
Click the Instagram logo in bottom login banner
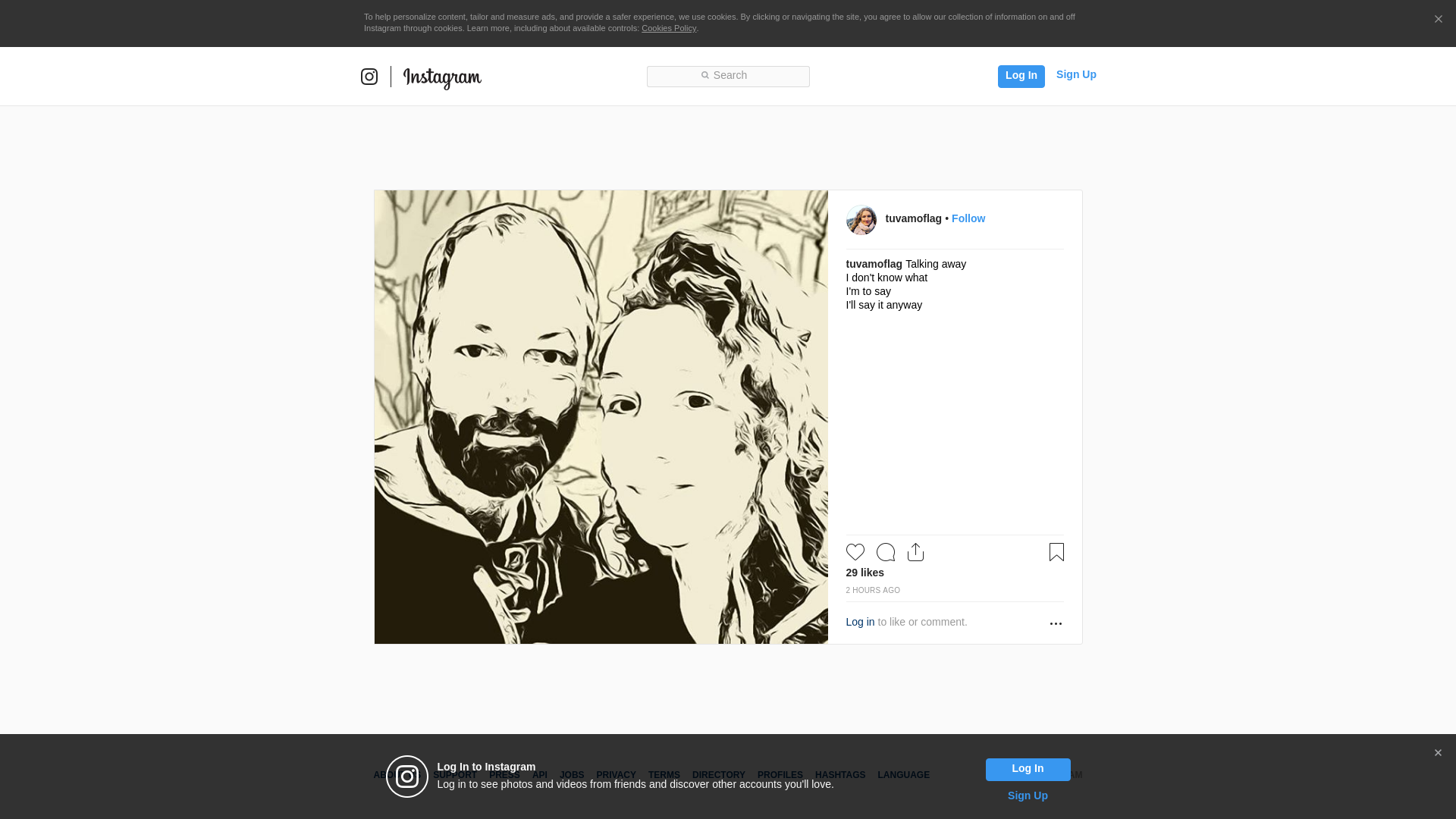click(x=407, y=777)
